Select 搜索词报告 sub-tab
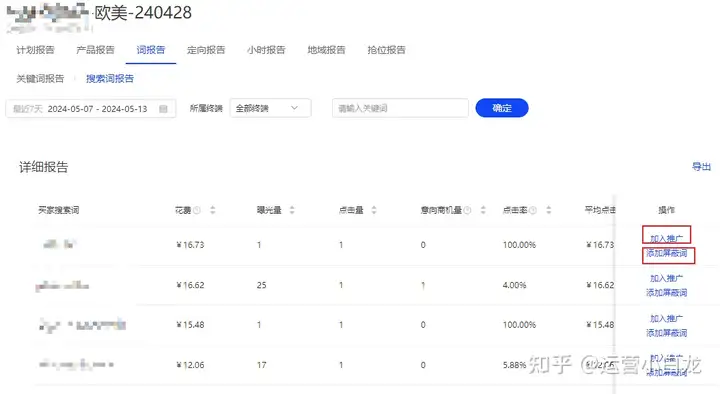 click(110, 79)
